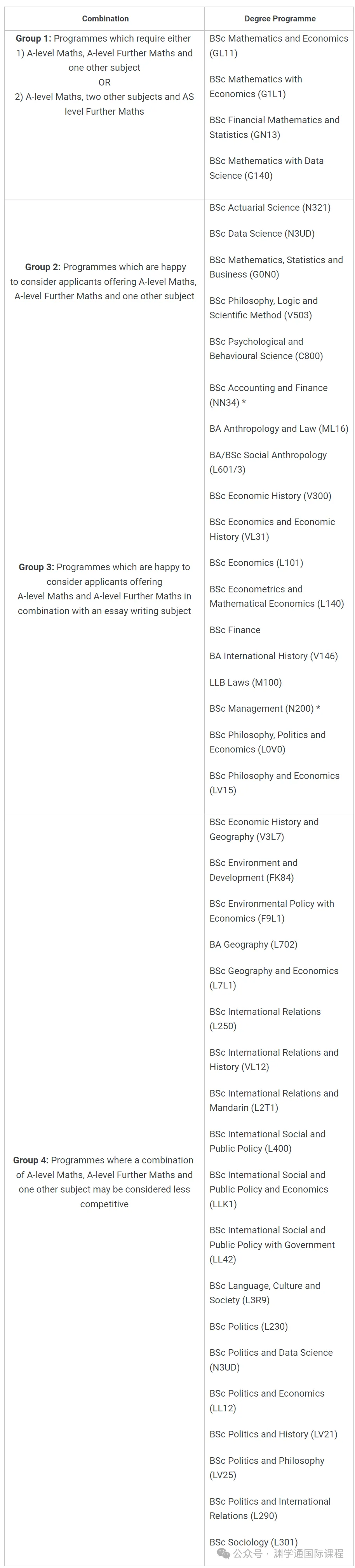The height and width of the screenshot is (1568, 355).
Task: Select BSc Mathematics and Economics (GL11)
Action: (279, 45)
